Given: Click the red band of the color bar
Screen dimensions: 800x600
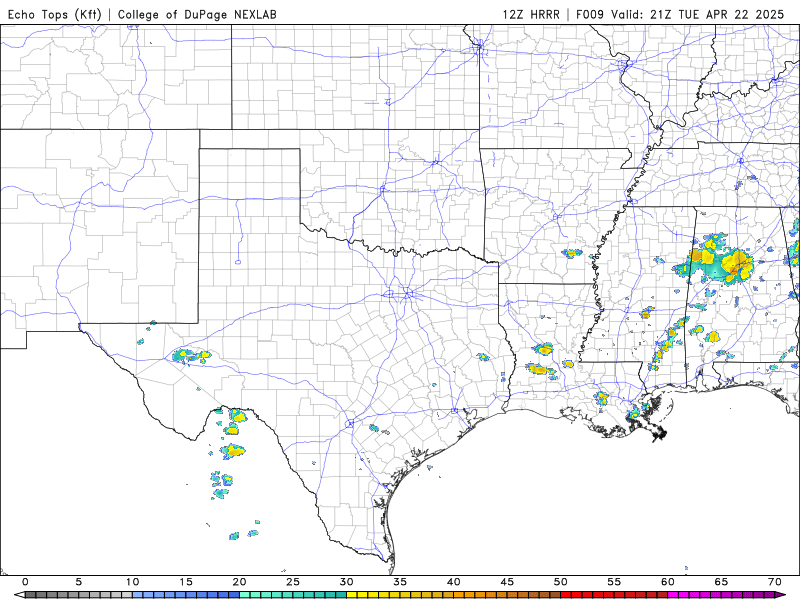Looking at the screenshot, I should 614,595.
